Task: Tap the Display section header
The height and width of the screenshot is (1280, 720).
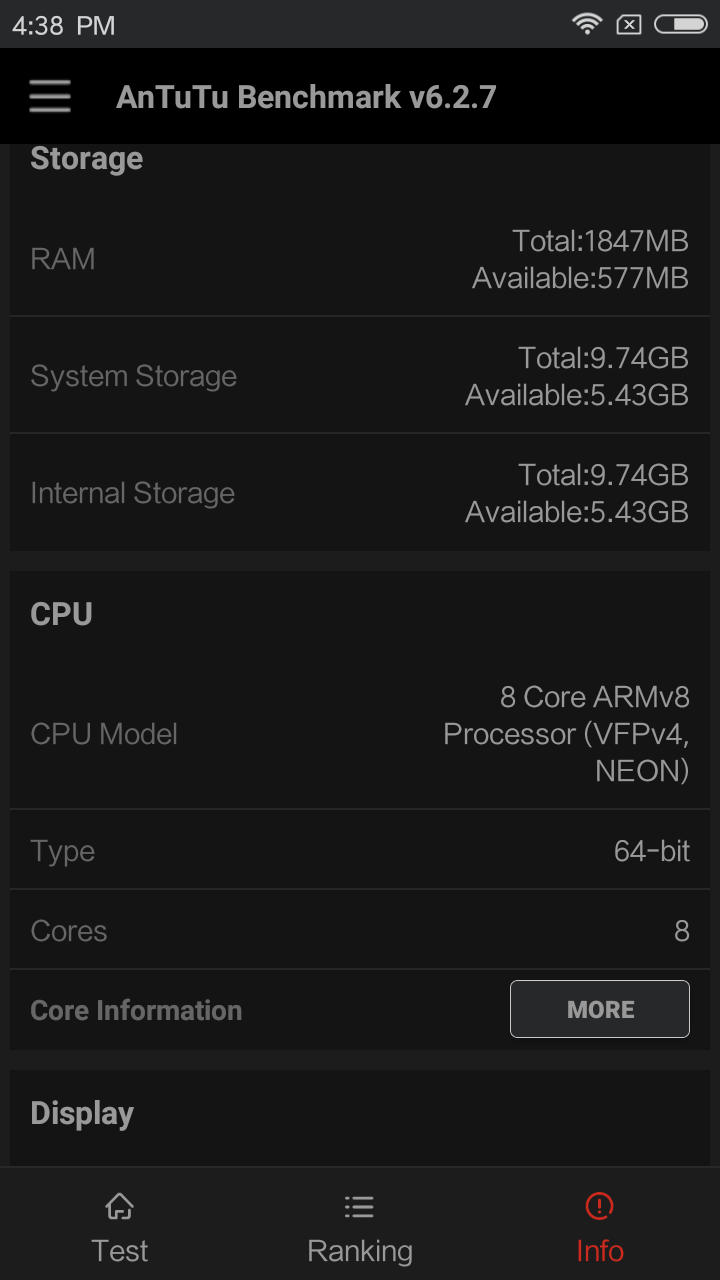Action: click(82, 1114)
